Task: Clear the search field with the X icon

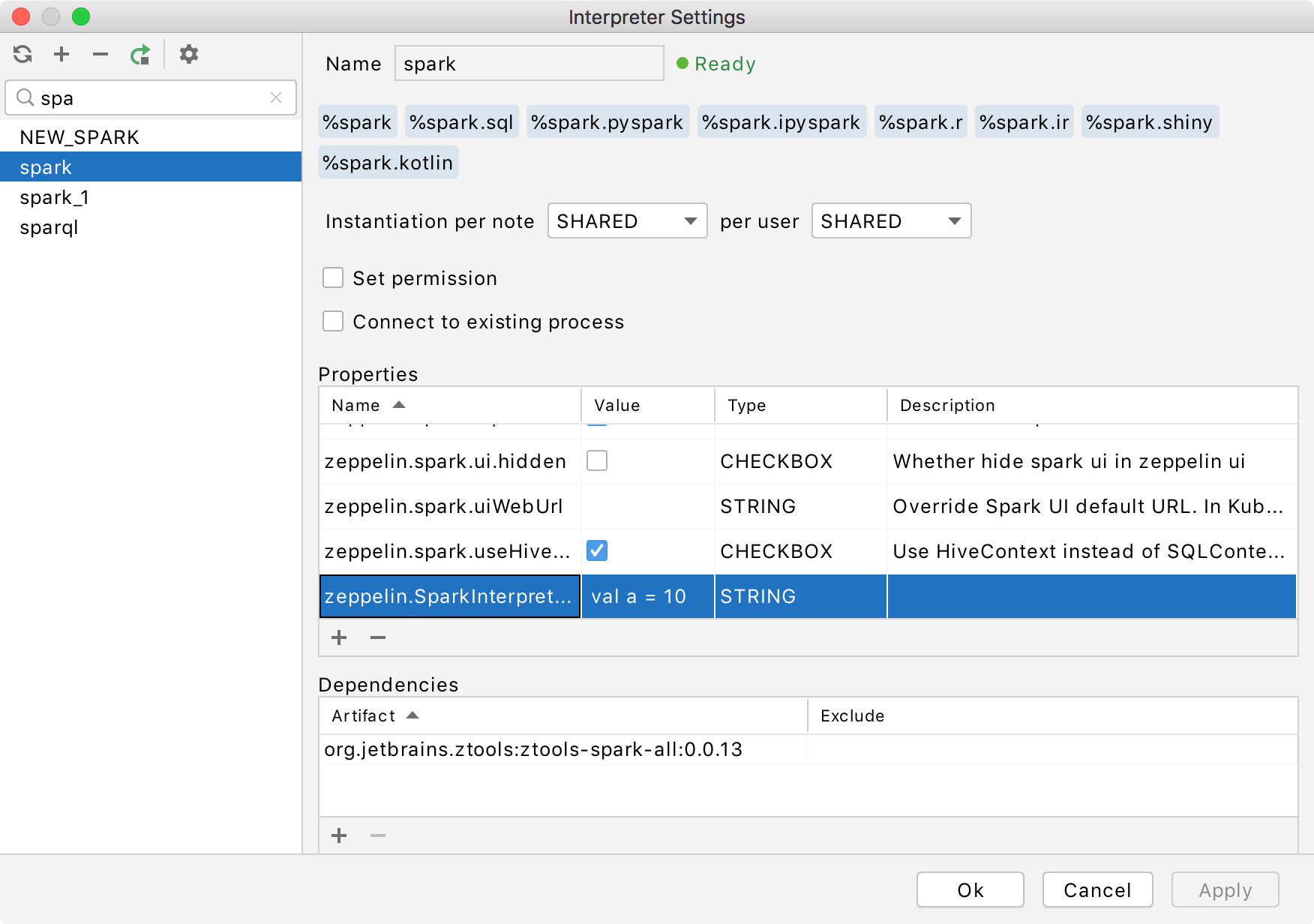Action: click(275, 97)
